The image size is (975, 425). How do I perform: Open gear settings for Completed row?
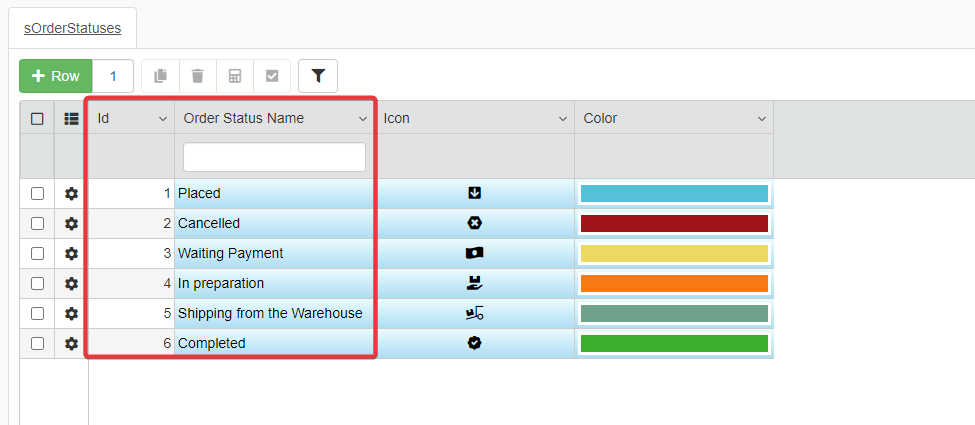tap(71, 344)
